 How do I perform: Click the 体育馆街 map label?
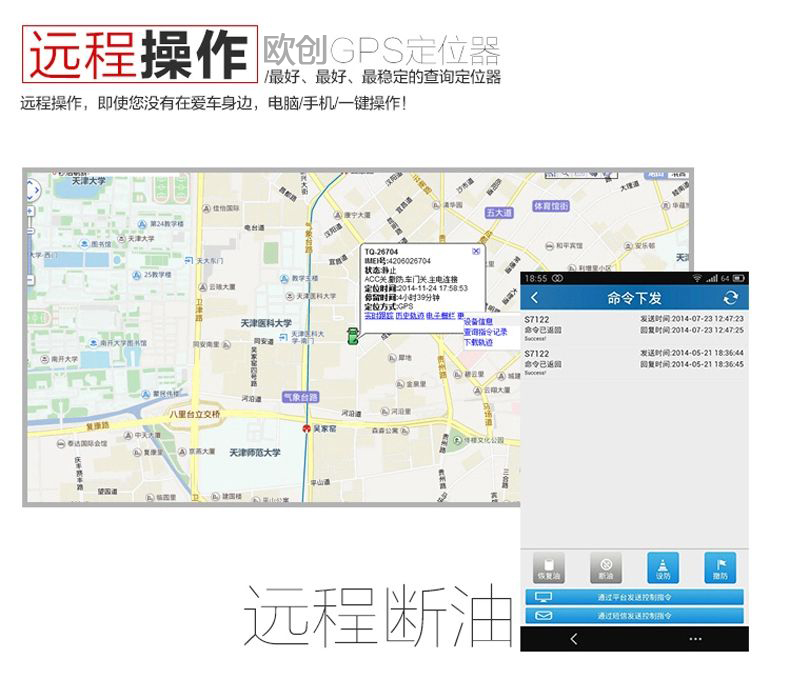coord(551,206)
